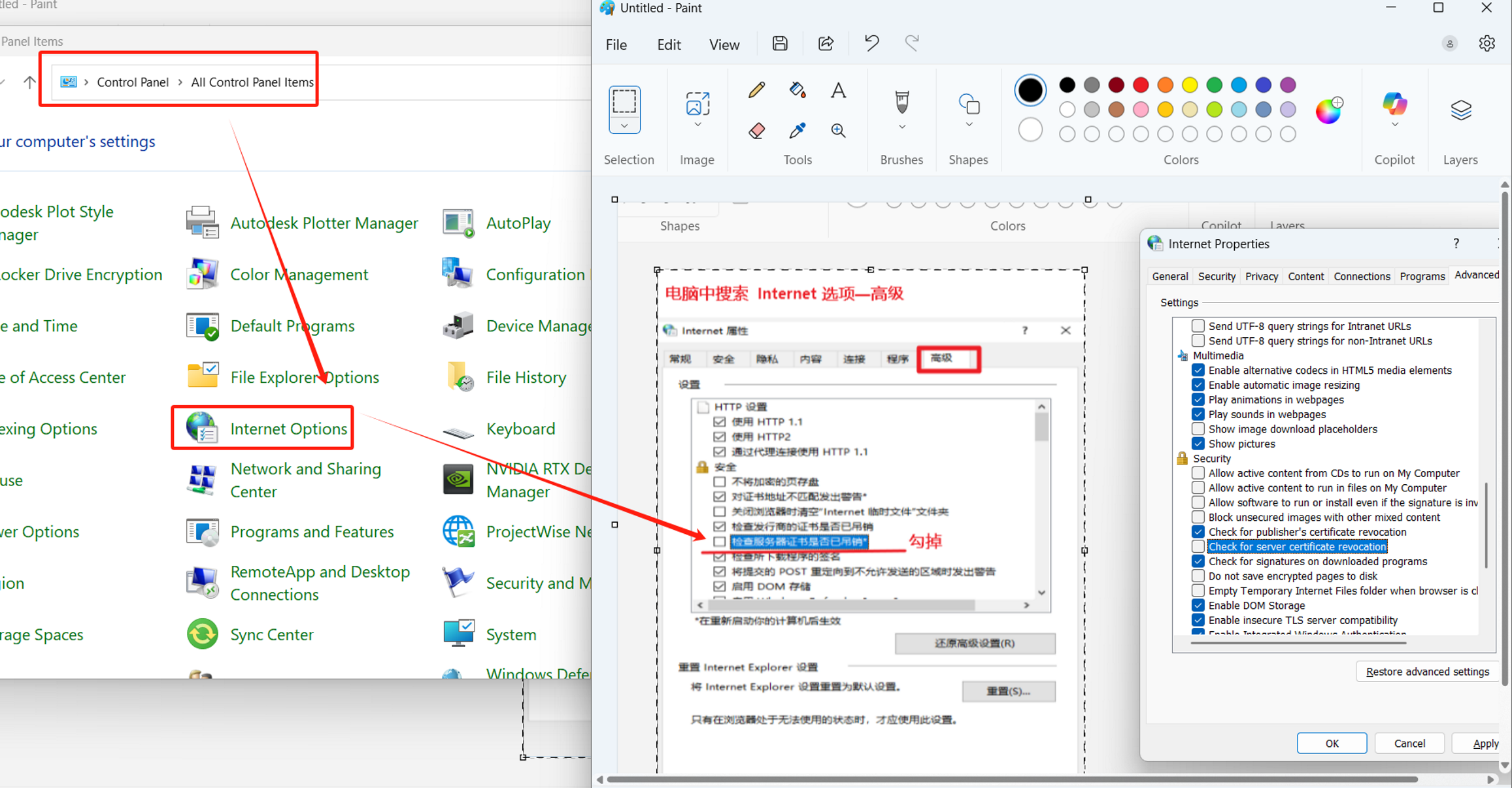
Task: Select the Color picker eyedropper tool
Action: click(797, 131)
